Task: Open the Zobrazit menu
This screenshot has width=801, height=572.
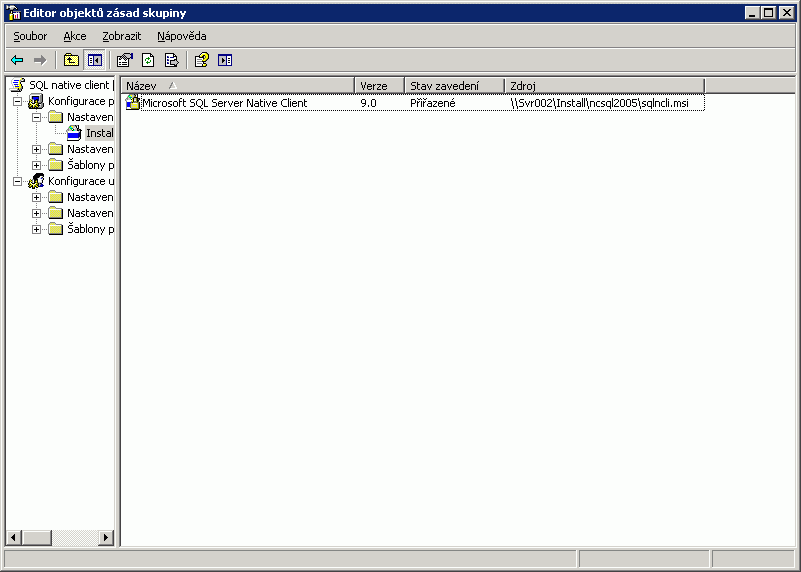Action: click(121, 36)
